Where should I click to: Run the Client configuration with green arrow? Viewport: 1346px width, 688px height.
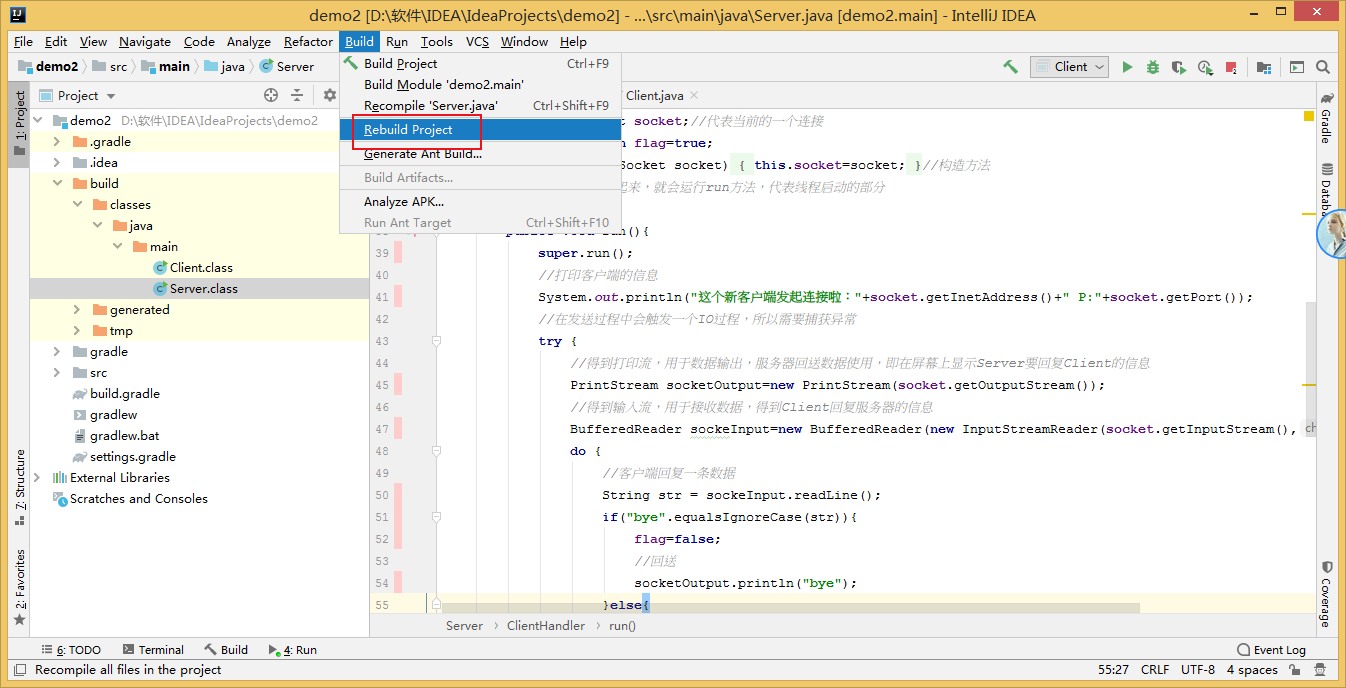pyautogui.click(x=1127, y=67)
